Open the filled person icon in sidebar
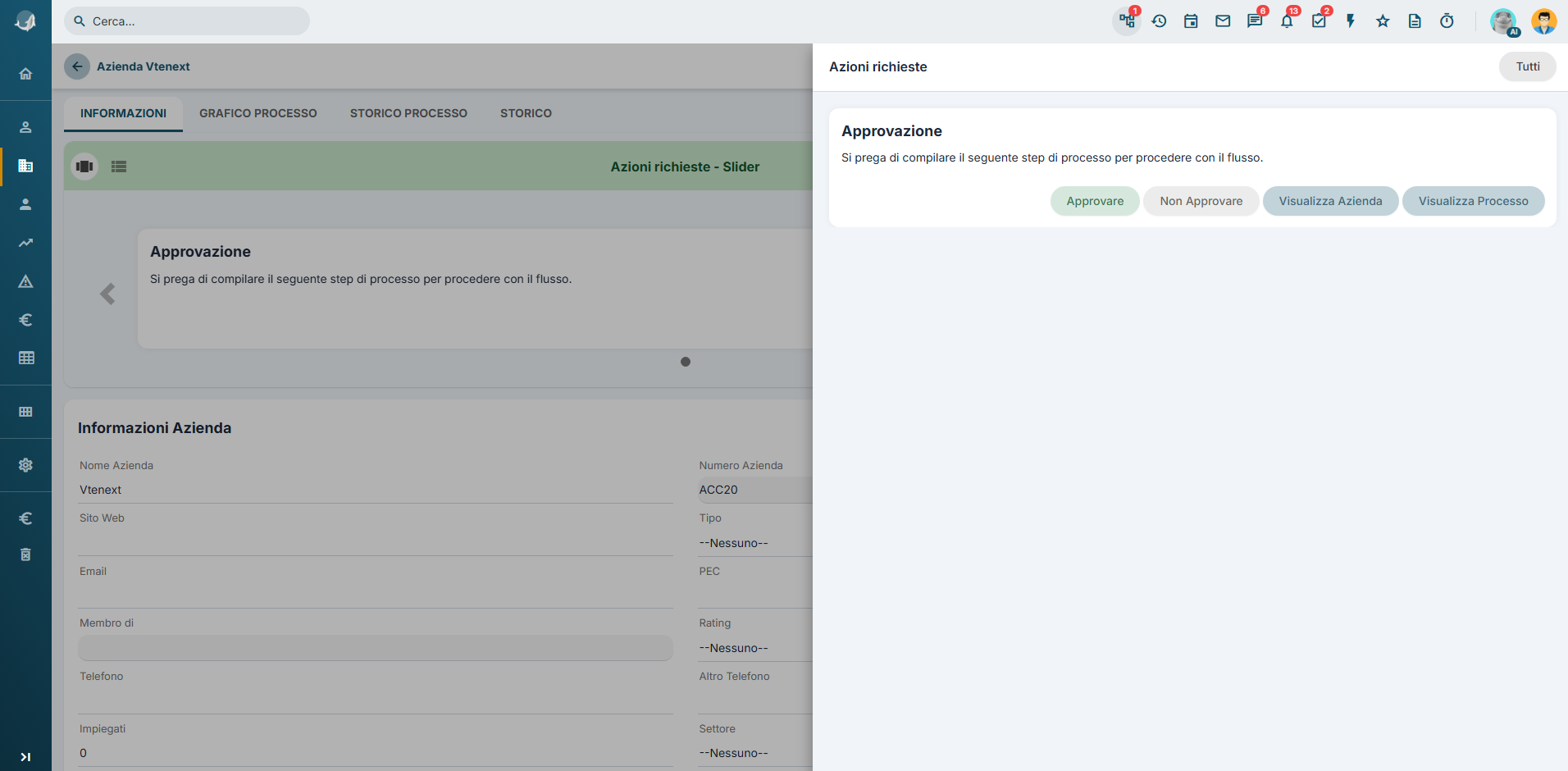This screenshot has width=1568, height=771. [x=25, y=204]
